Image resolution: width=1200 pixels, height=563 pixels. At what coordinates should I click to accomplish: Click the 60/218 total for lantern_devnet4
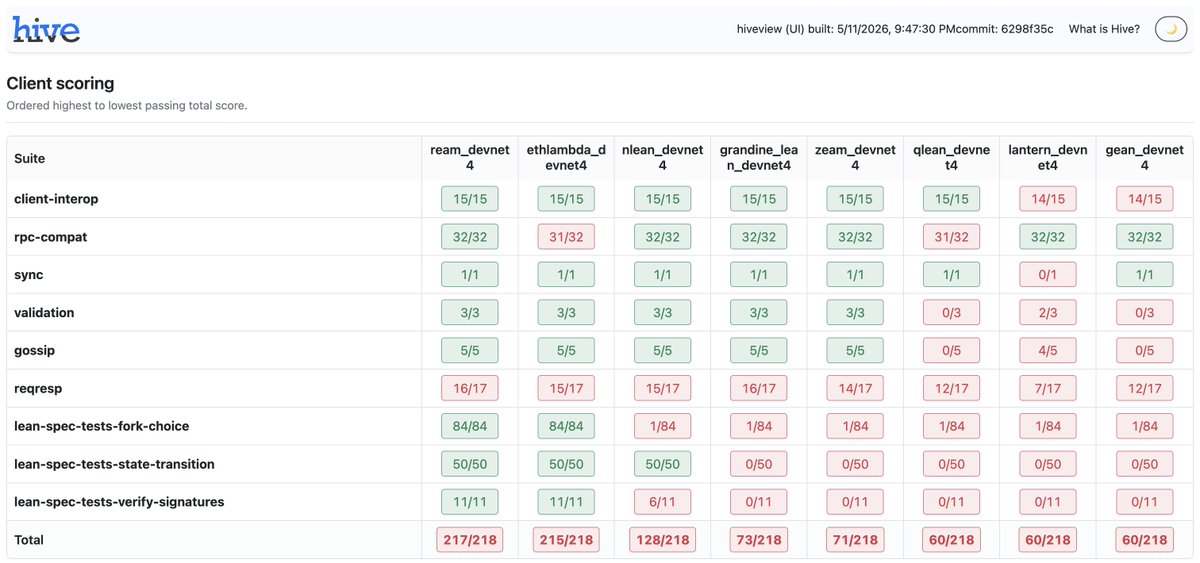pyautogui.click(x=1047, y=540)
